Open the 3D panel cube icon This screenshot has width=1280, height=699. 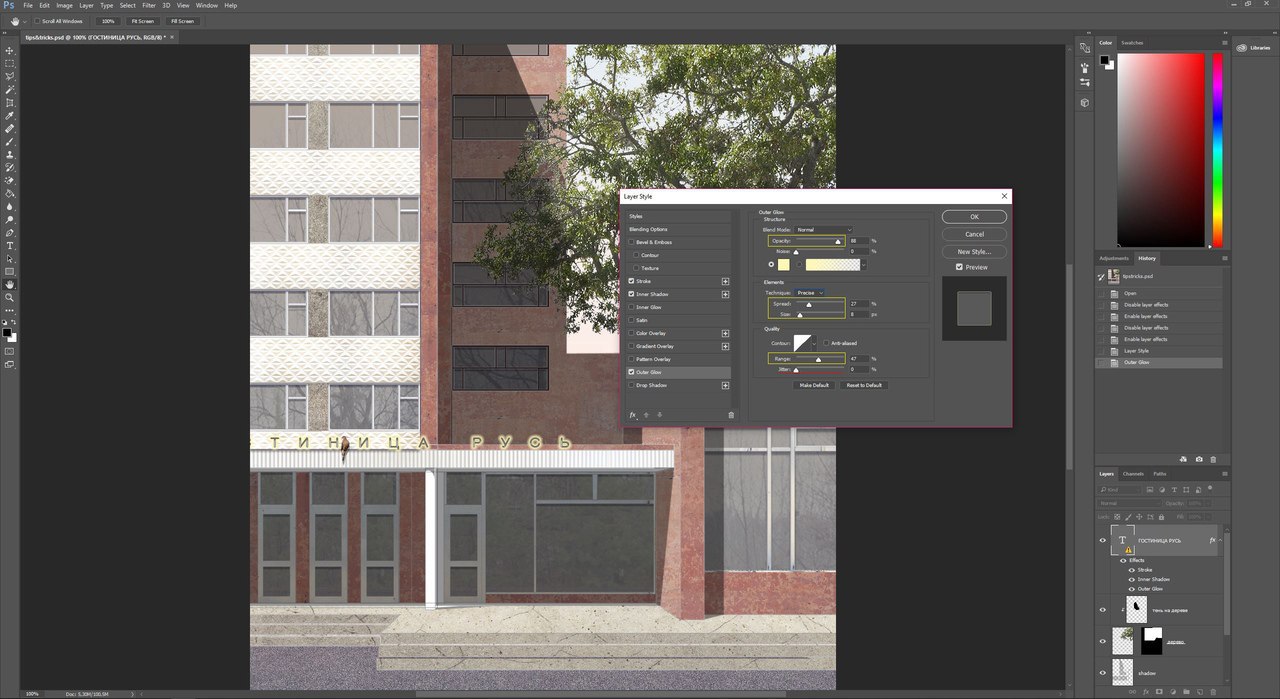coord(1085,102)
